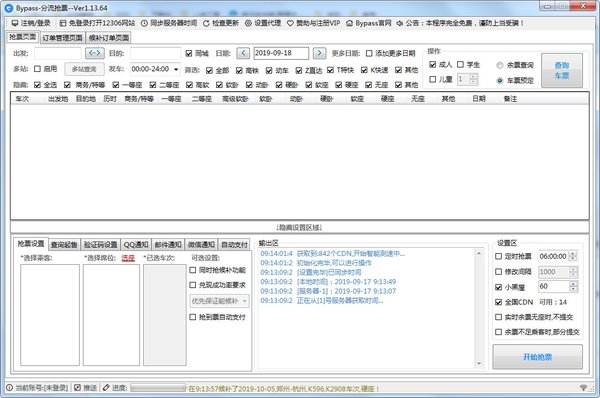Toggle the 成人 passenger checkbox
The height and width of the screenshot is (398, 600).
[x=433, y=64]
